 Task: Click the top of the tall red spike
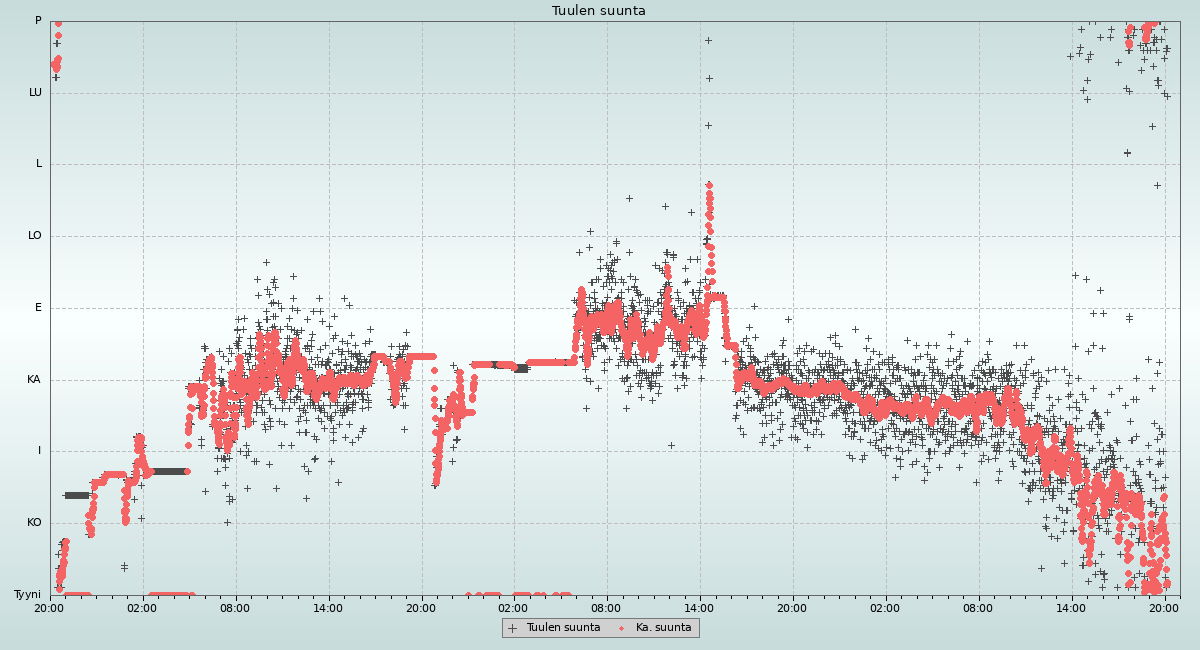709,185
